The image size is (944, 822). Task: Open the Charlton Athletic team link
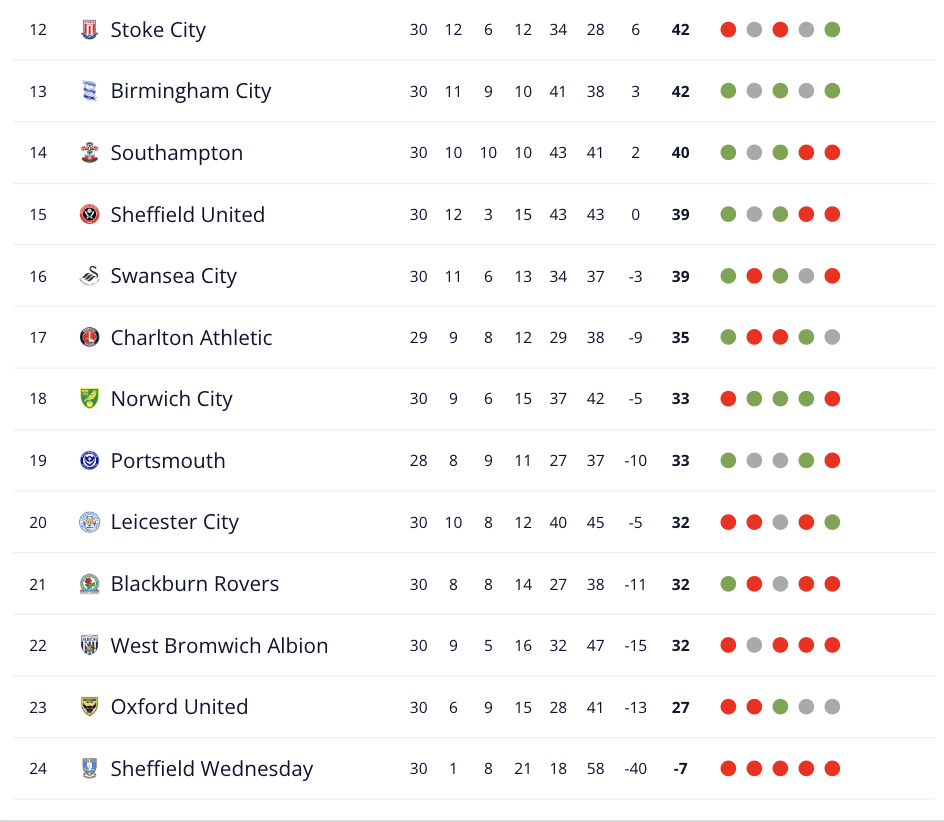tap(191, 338)
